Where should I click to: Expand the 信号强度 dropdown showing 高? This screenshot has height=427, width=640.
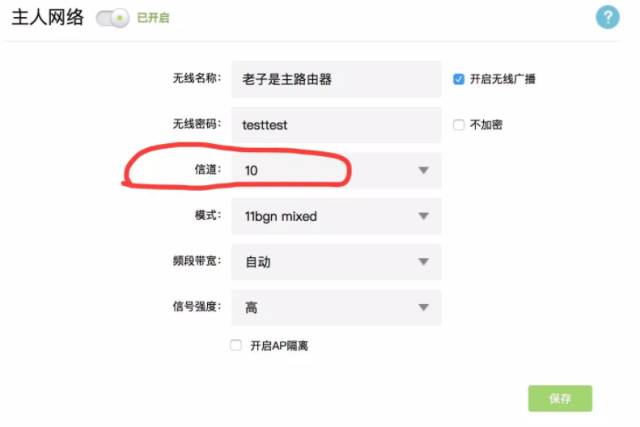[336, 307]
